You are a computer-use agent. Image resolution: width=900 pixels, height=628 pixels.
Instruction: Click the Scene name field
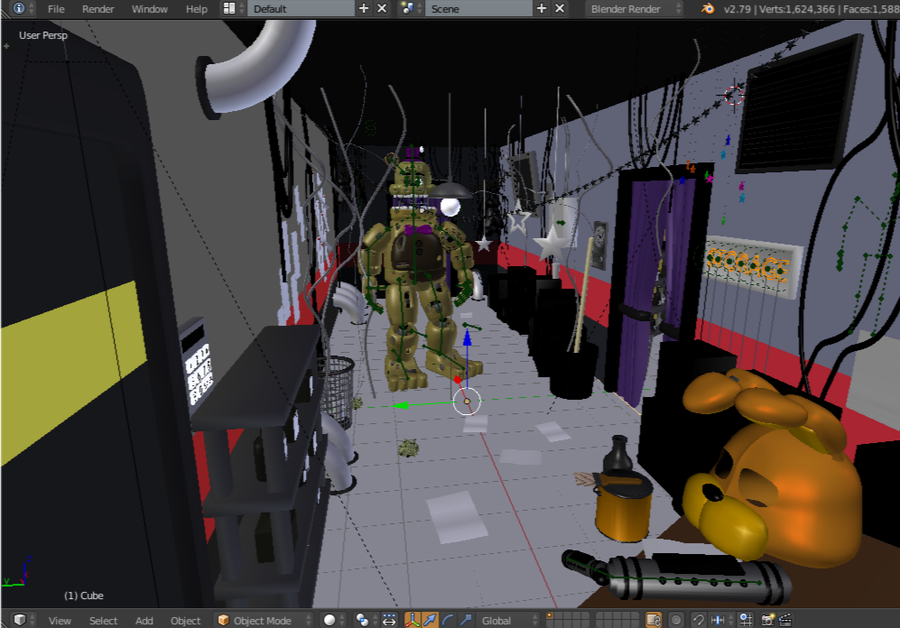coord(478,9)
